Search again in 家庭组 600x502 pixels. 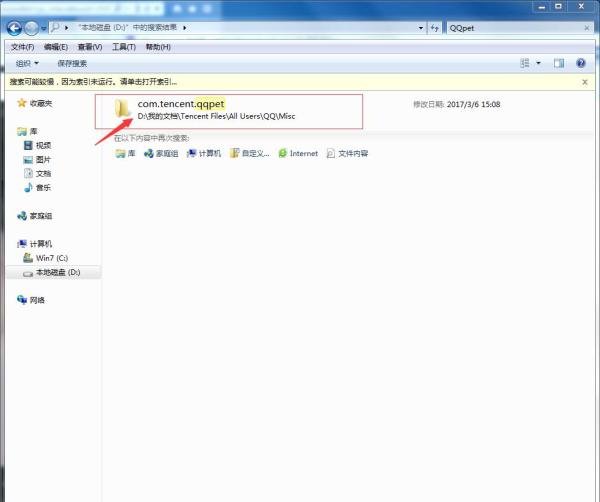pos(161,153)
